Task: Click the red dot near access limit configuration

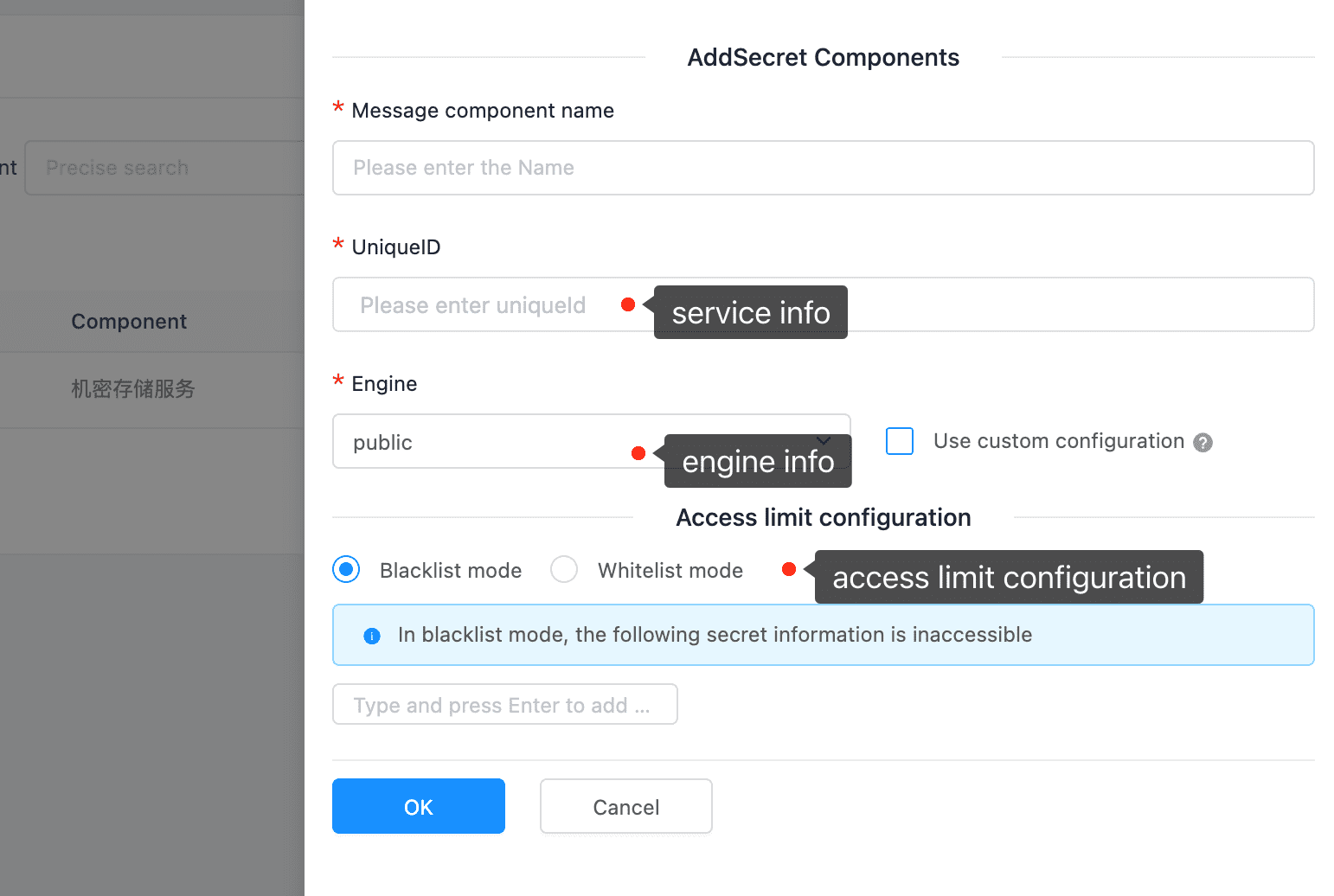Action: click(x=789, y=569)
